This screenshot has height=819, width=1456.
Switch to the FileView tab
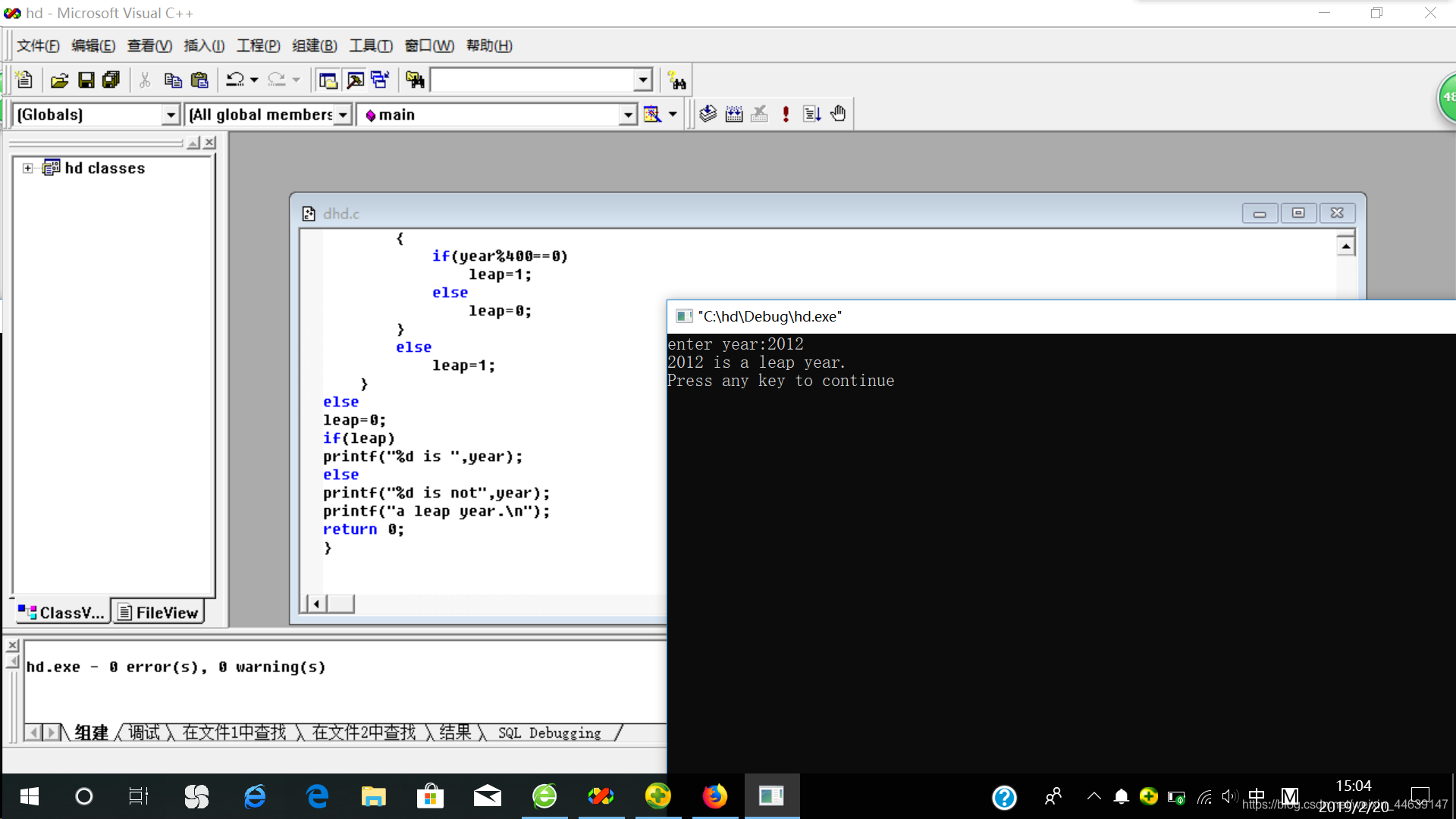(x=158, y=612)
